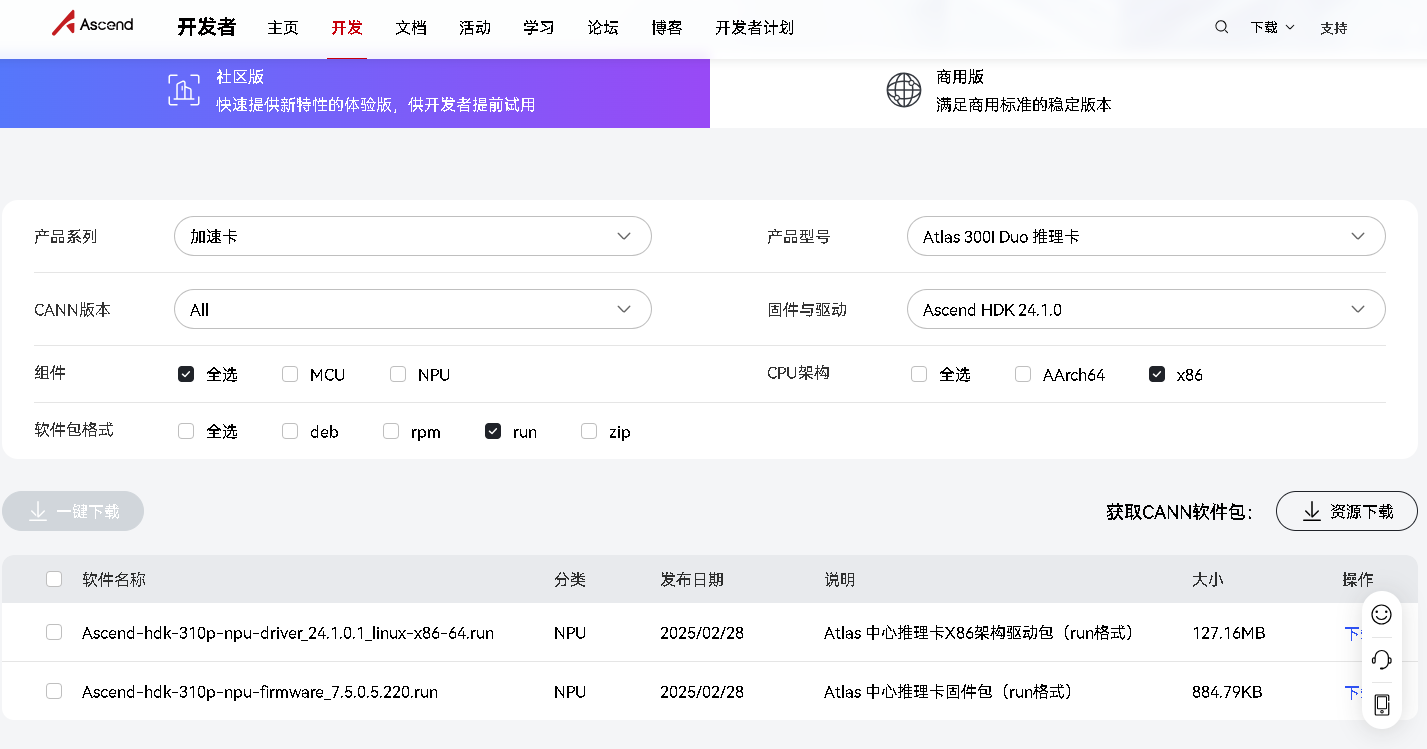The height and width of the screenshot is (749, 1427).
Task: Uncheck the run package format
Action: 493,431
